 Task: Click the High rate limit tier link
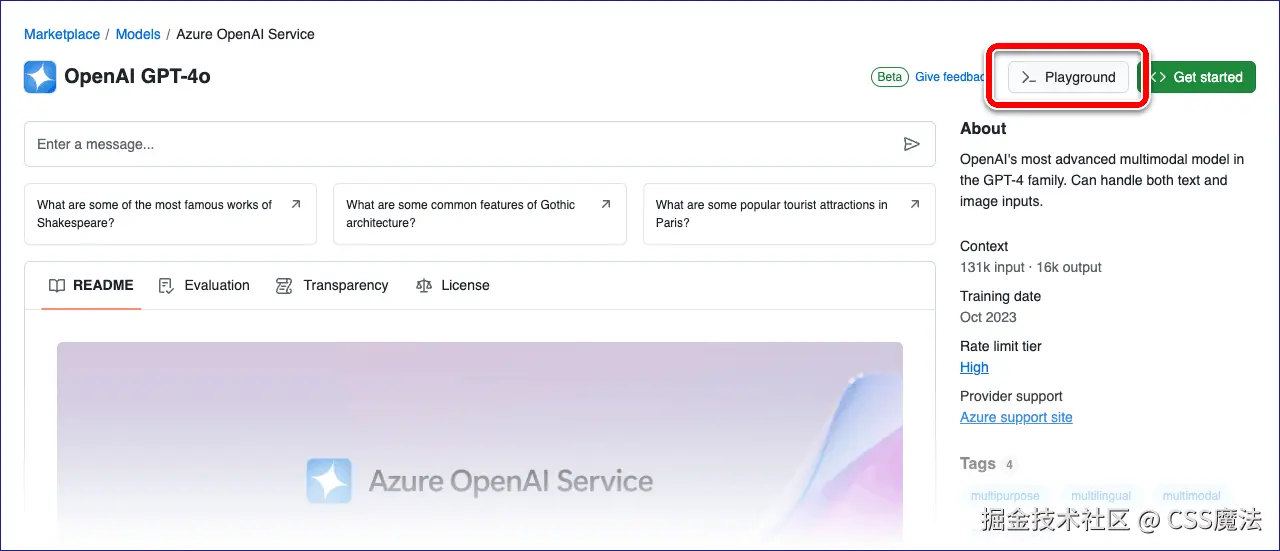click(974, 367)
